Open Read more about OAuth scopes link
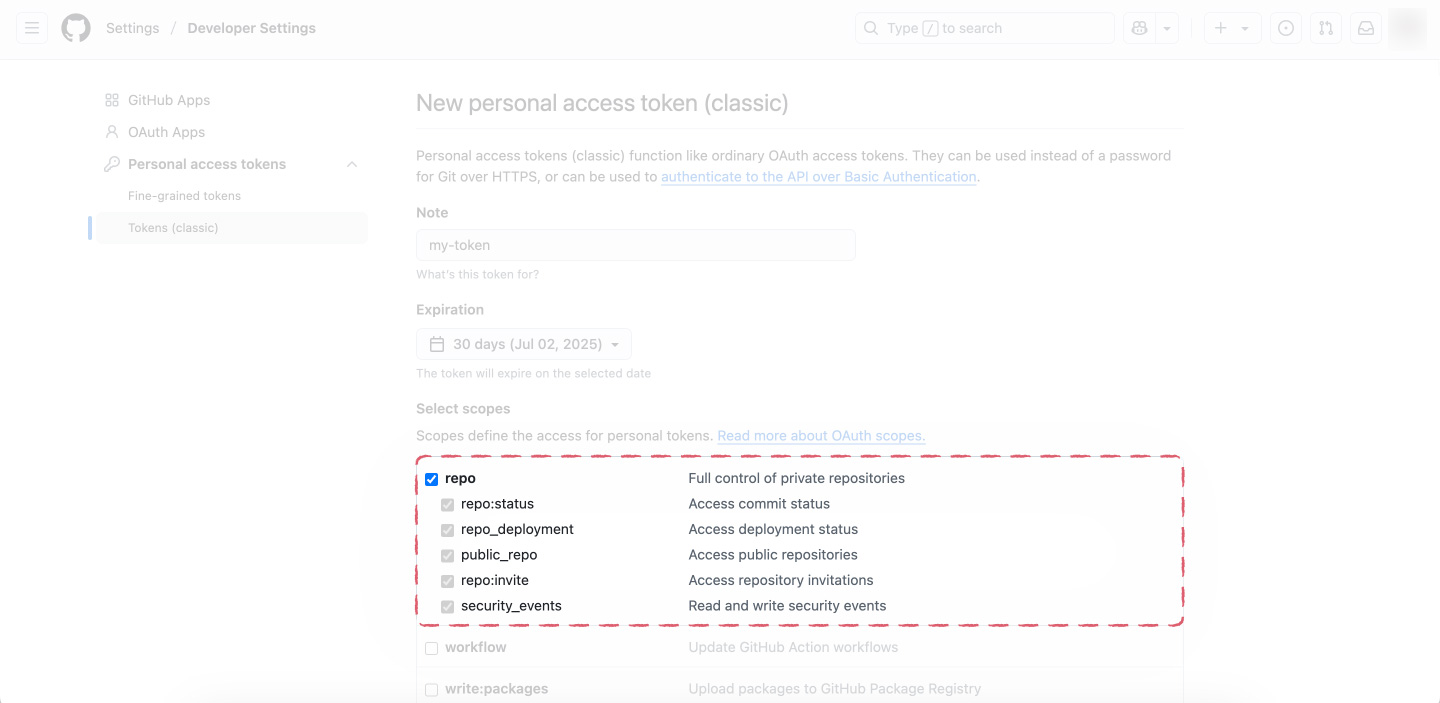Screen dimensions: 1440x703 click(820, 435)
